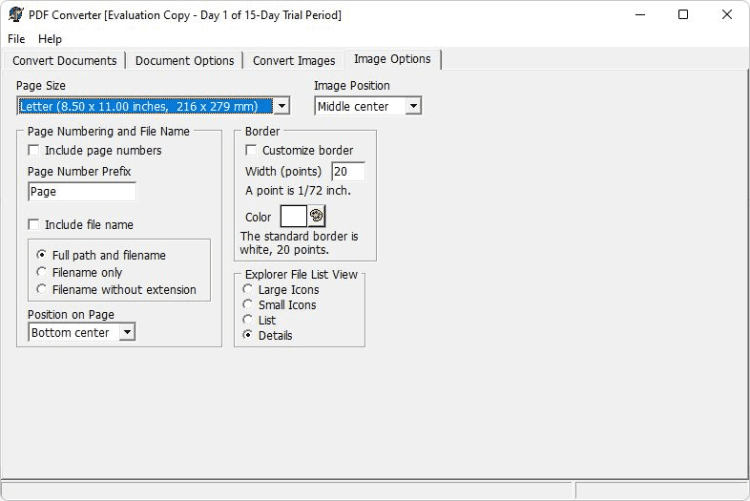
Task: Open the color picker palette icon
Action: click(316, 216)
